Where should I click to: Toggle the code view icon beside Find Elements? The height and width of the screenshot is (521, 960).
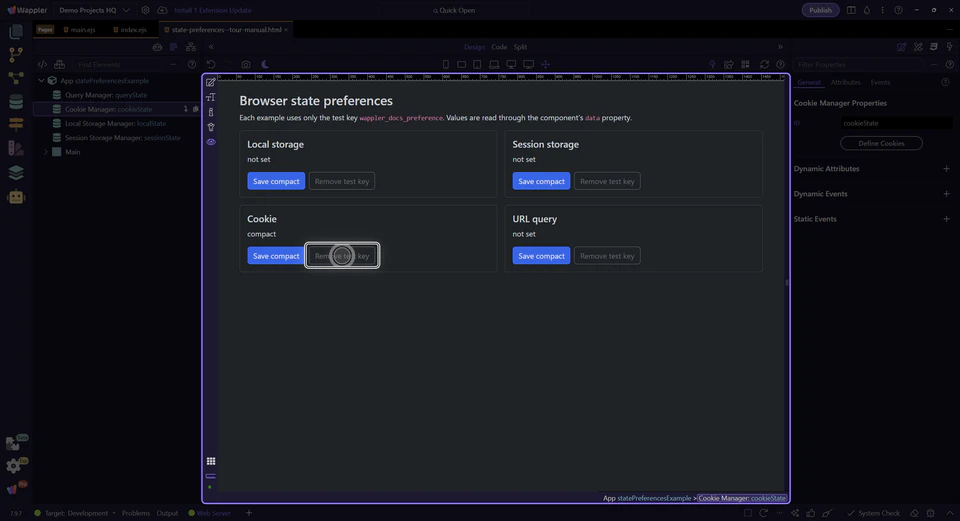(x=42, y=64)
